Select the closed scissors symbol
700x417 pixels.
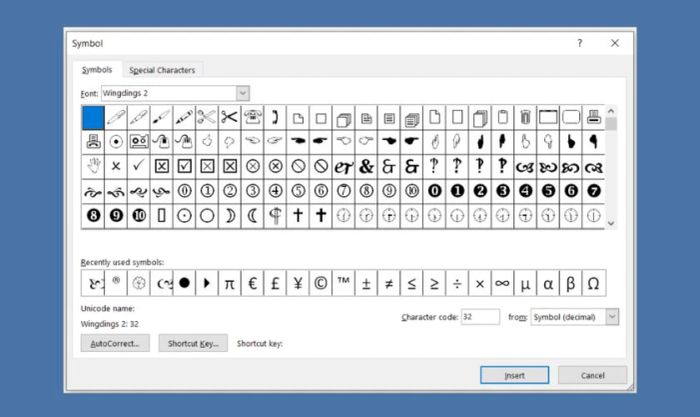(229, 117)
